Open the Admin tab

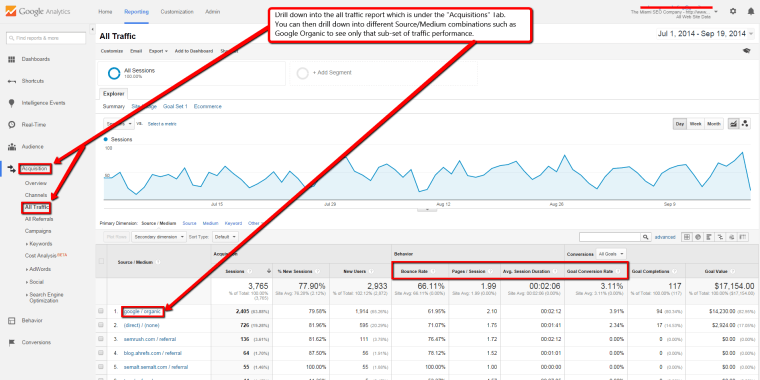pyautogui.click(x=212, y=12)
